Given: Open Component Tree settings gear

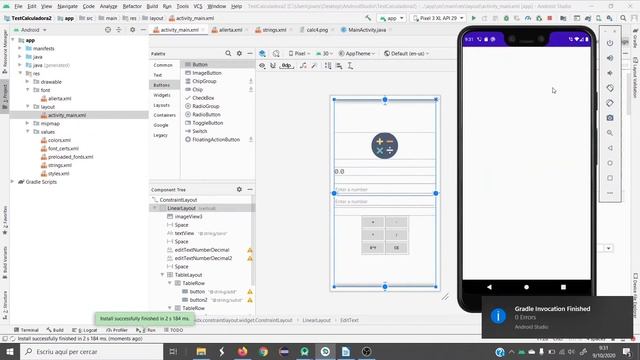Looking at the screenshot, I should tap(239, 189).
